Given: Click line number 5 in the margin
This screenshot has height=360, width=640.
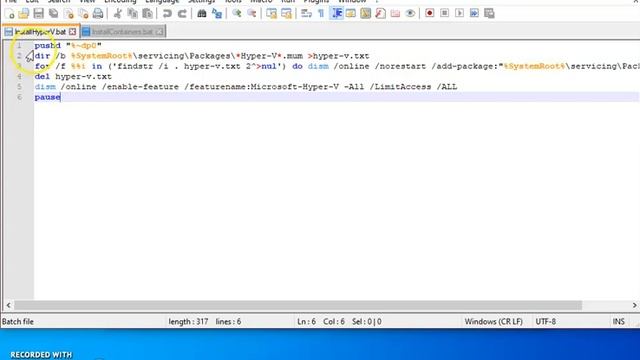Looking at the screenshot, I should (x=19, y=87).
